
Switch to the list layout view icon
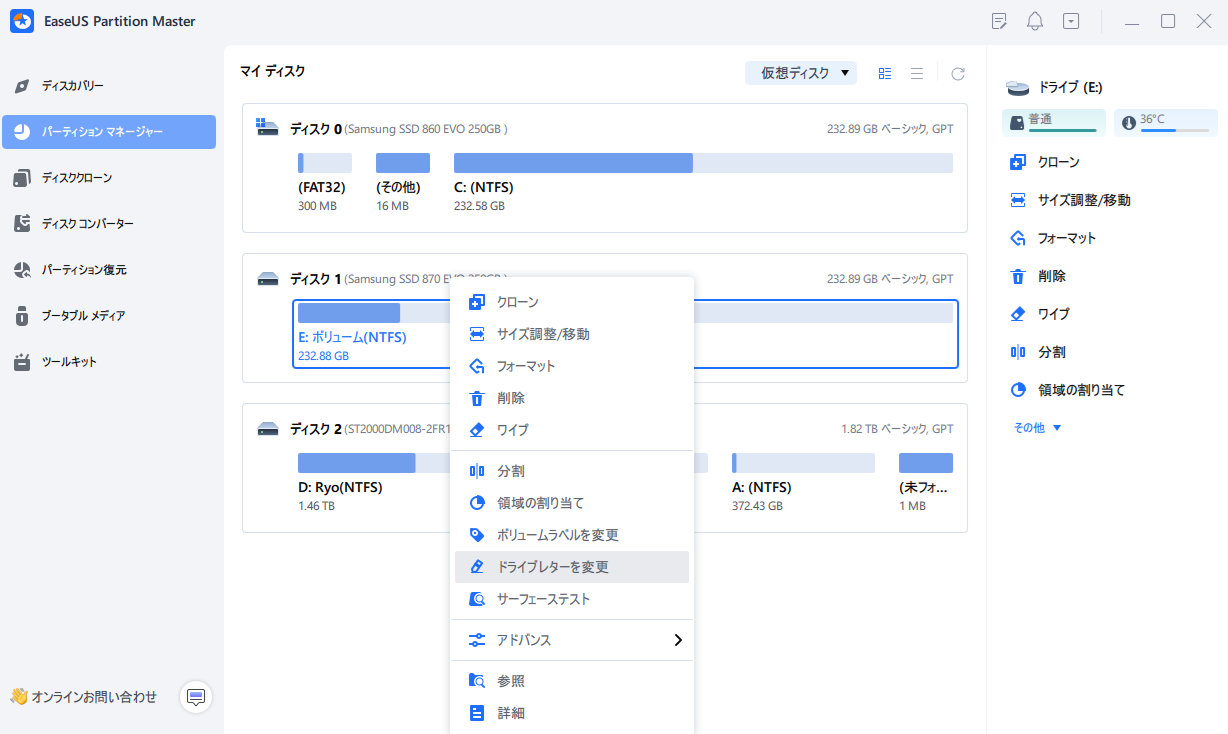(x=917, y=73)
